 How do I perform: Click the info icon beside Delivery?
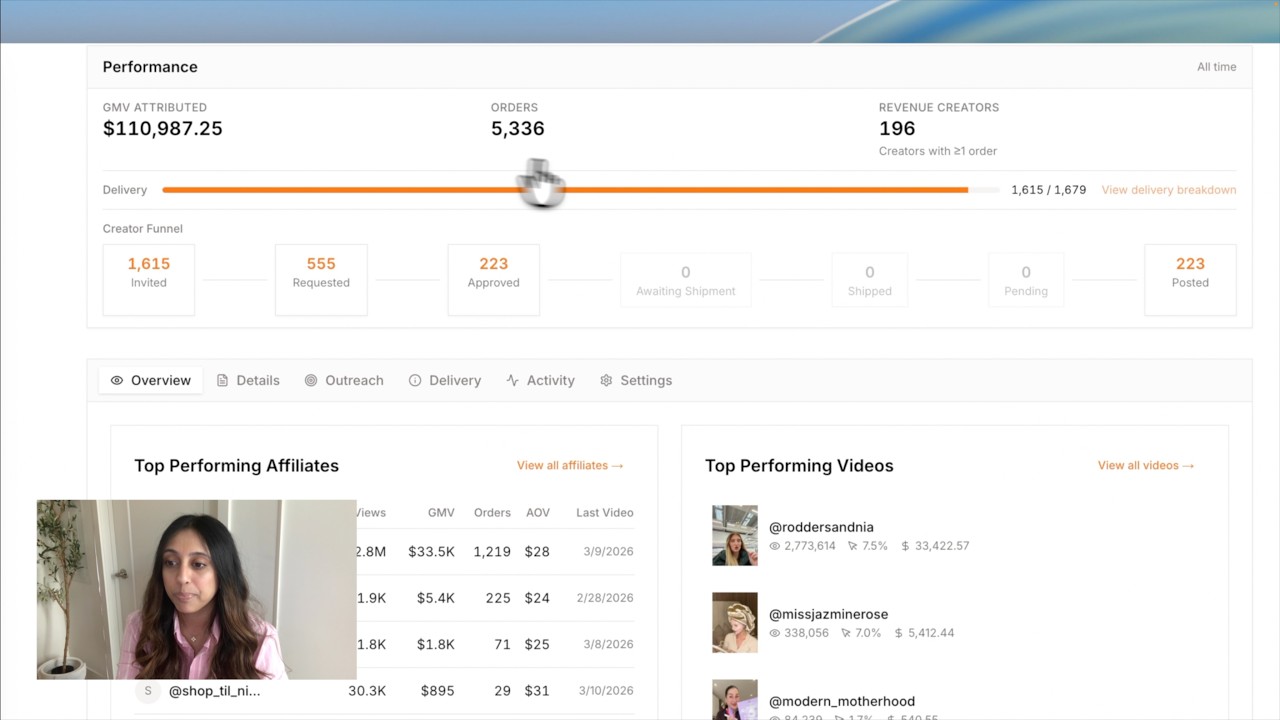coord(415,380)
